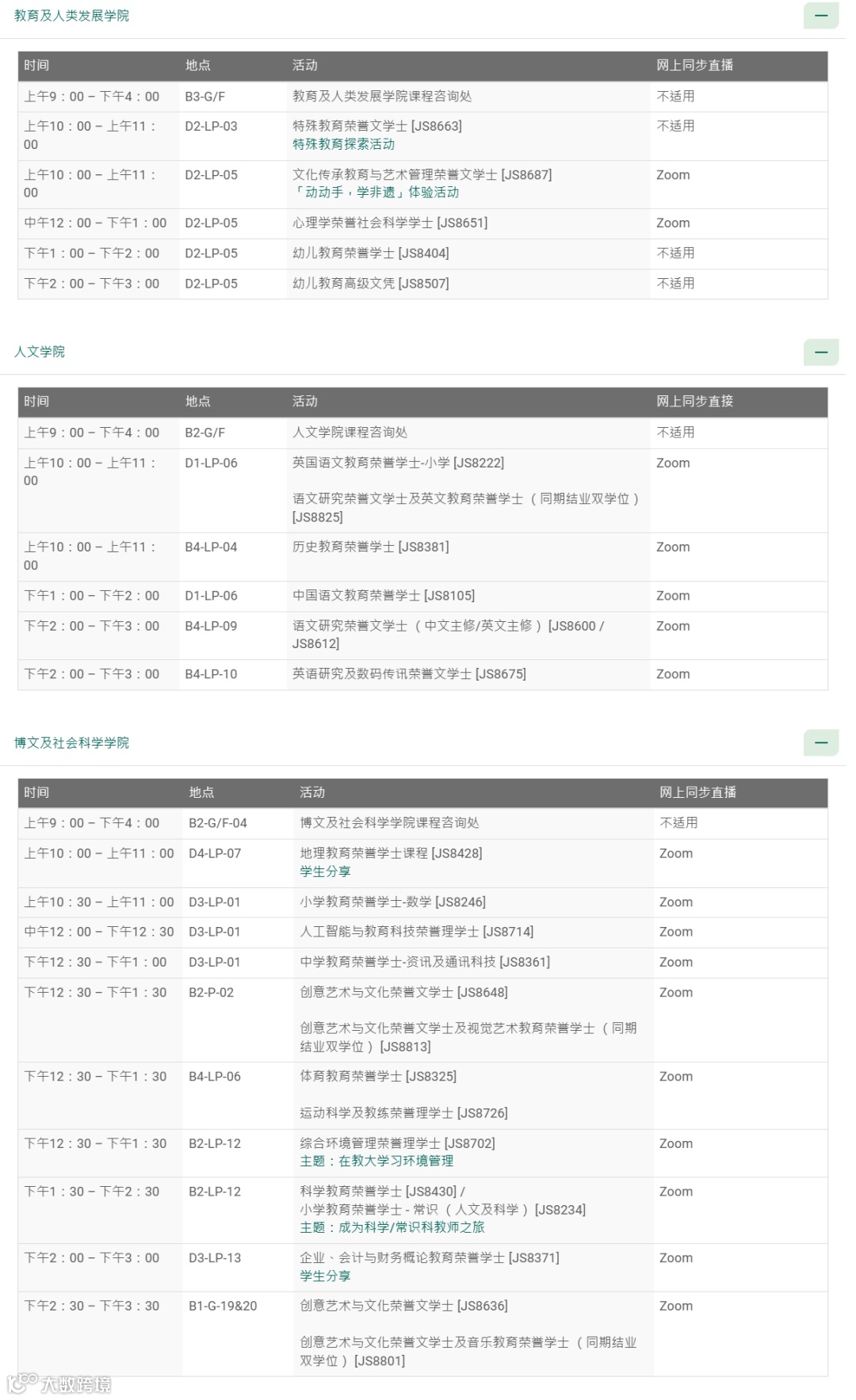
Task: Select time cell 中午12：00 – 下午12：30
Action: (x=99, y=933)
